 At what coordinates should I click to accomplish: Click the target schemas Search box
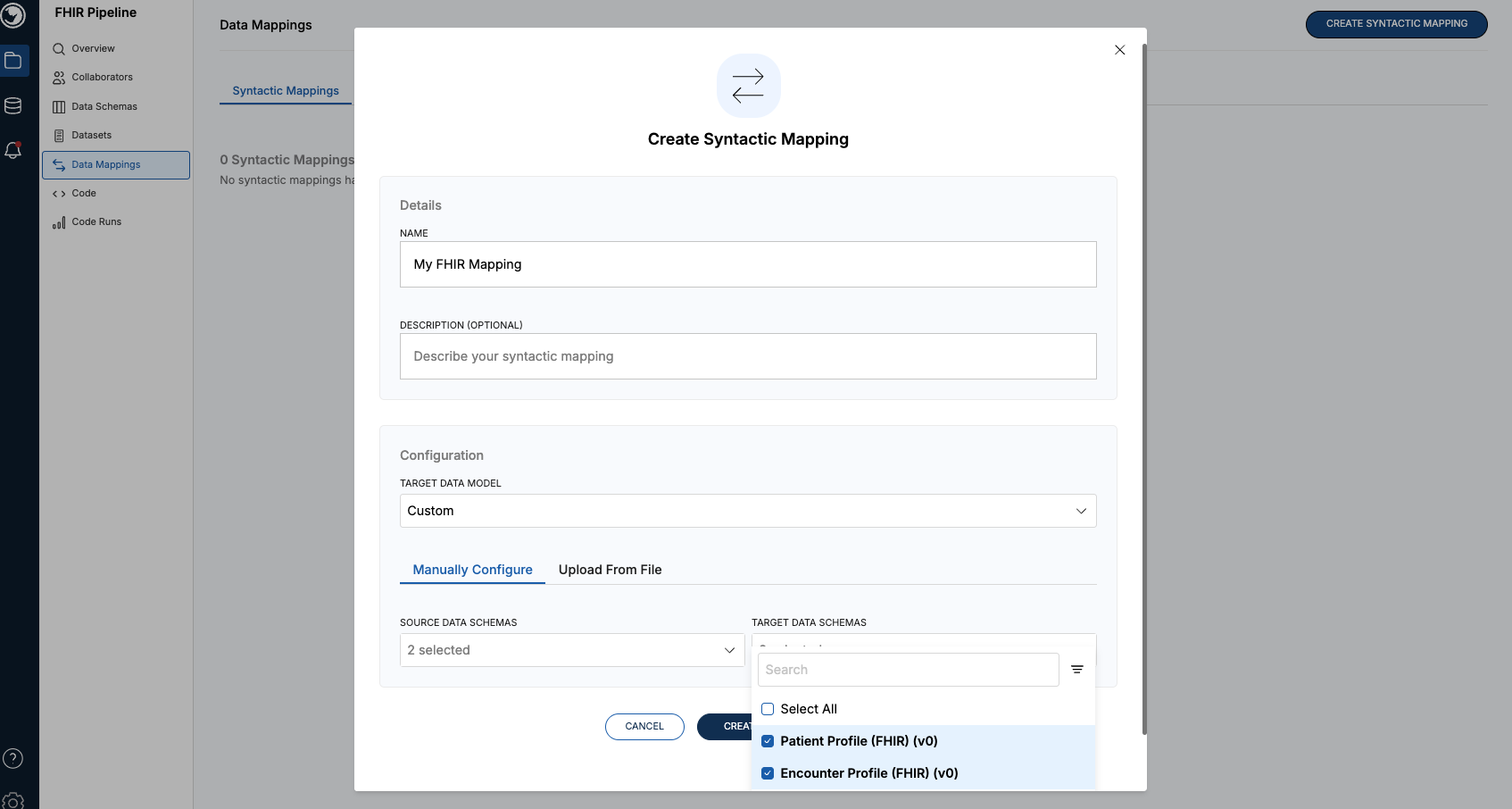909,670
